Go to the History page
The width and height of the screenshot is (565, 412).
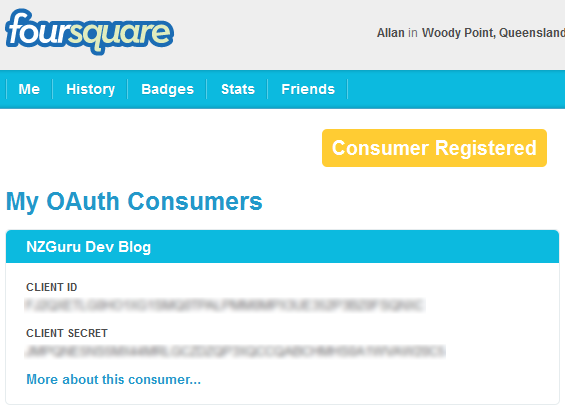tap(90, 89)
